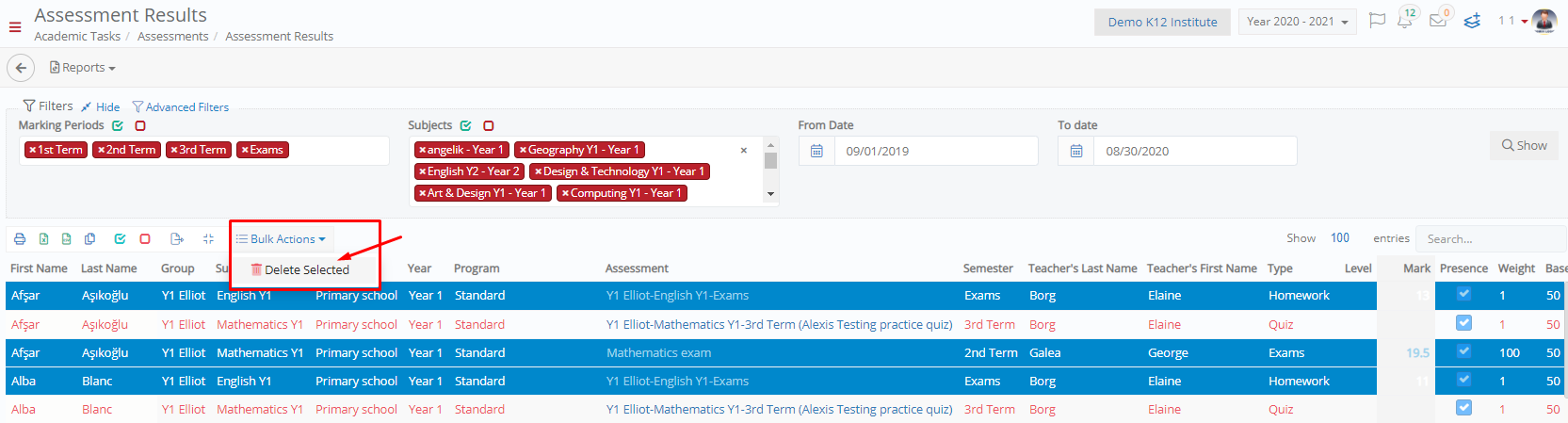The image size is (1568, 423).
Task: Click the CSV export icon
Action: [x=66, y=239]
